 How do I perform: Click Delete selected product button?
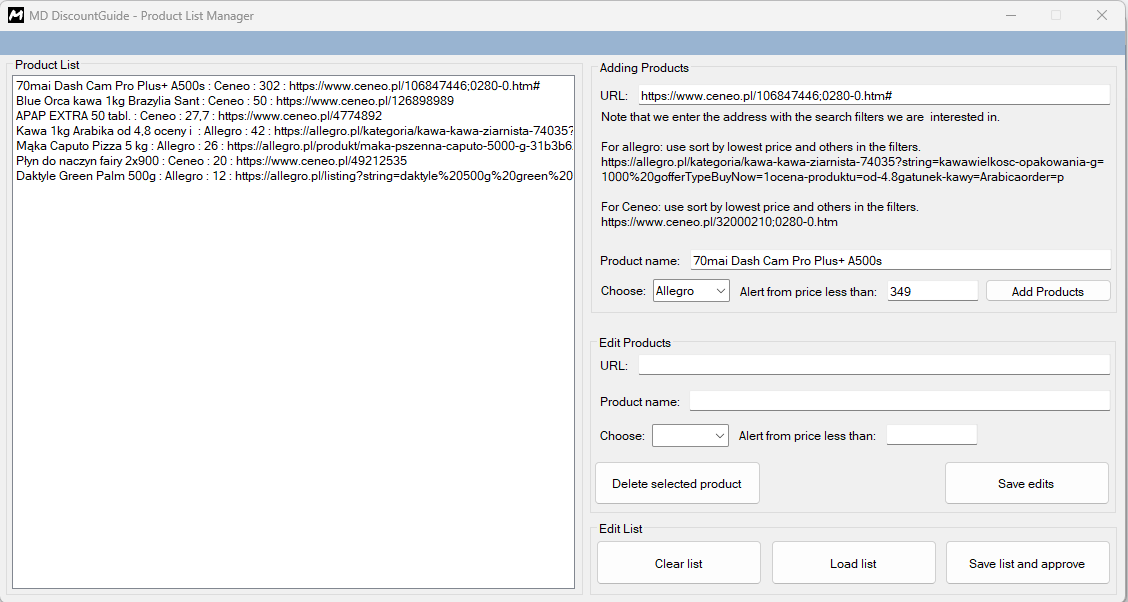click(677, 483)
